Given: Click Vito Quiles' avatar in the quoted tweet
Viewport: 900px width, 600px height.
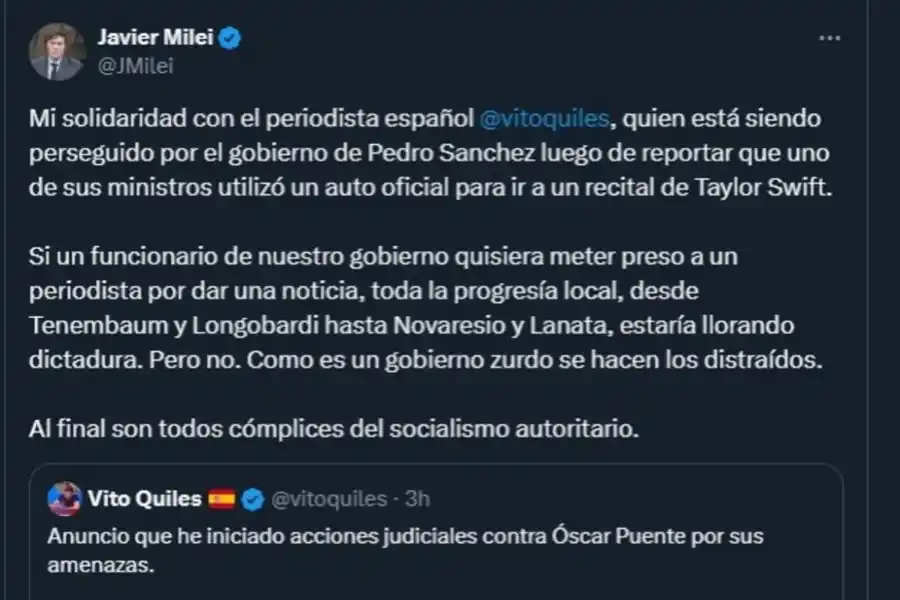Looking at the screenshot, I should [x=64, y=498].
